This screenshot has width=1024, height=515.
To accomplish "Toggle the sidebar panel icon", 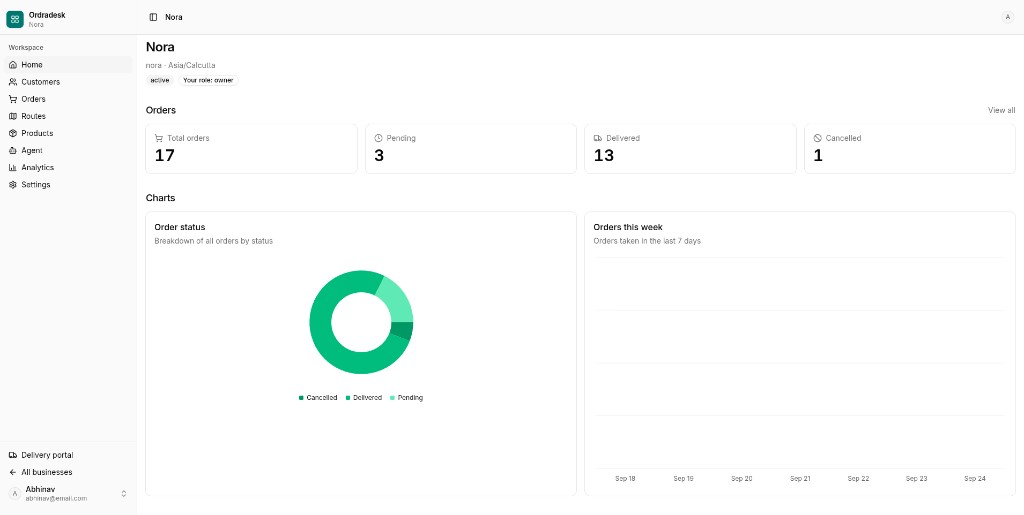I will point(153,17).
